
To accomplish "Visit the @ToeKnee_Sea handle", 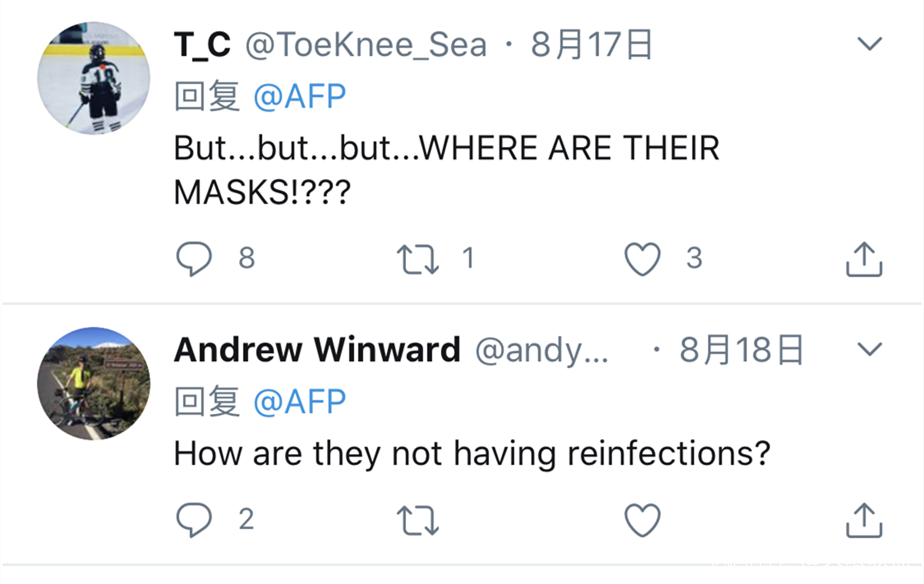I will pyautogui.click(x=366, y=45).
